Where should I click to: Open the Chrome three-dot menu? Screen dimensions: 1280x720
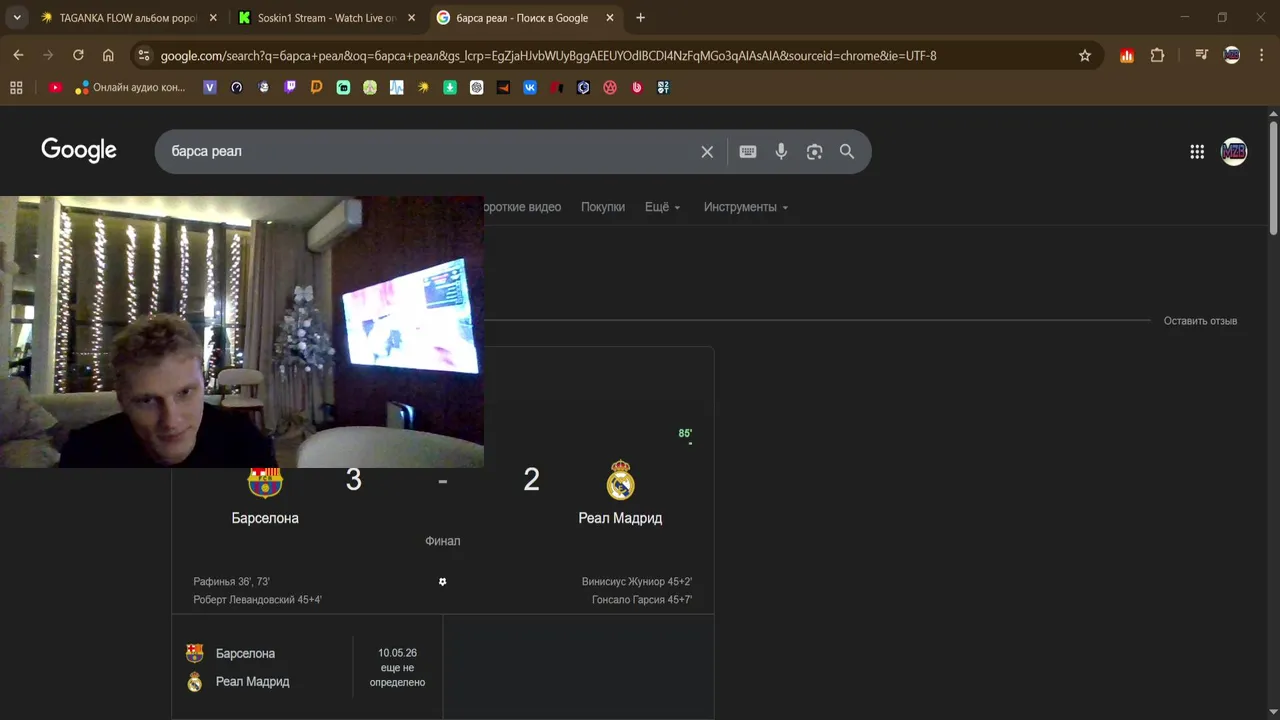[1261, 55]
